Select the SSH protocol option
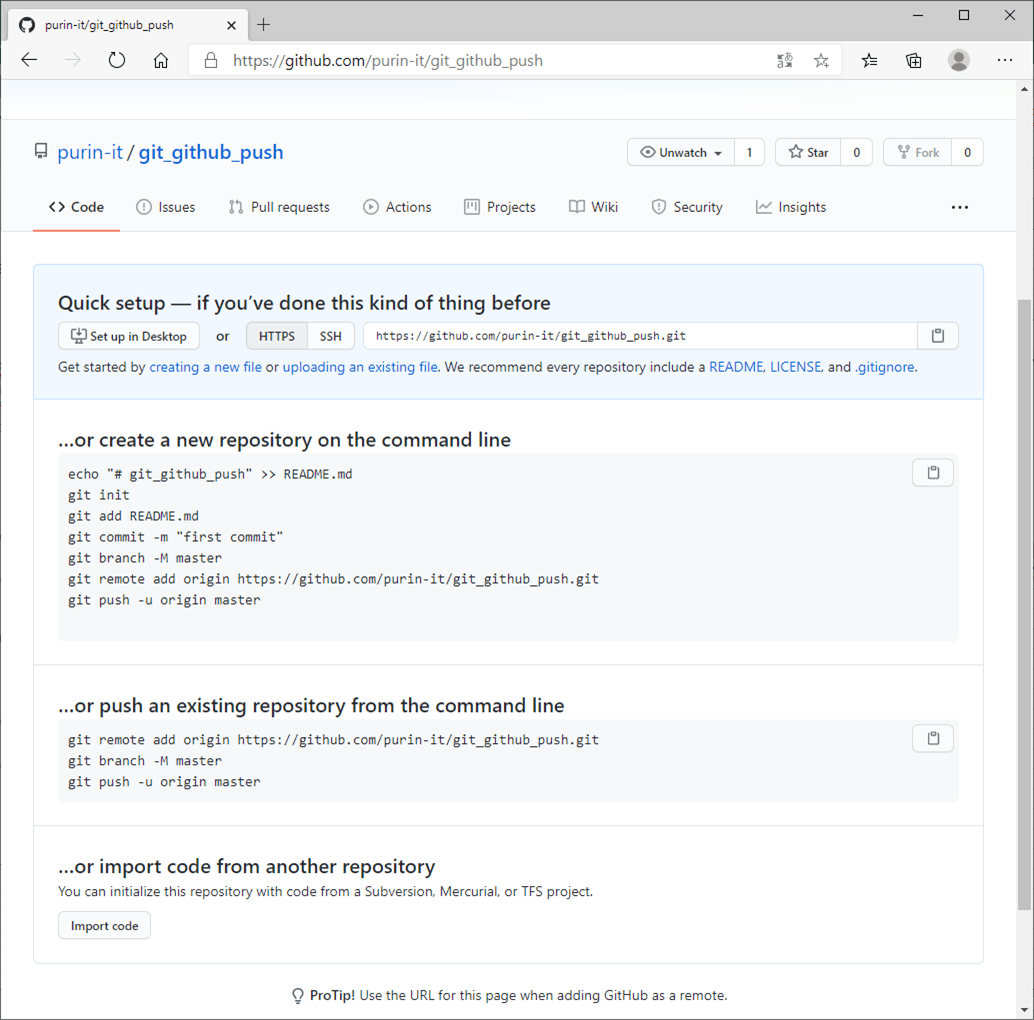The height and width of the screenshot is (1020, 1034). [330, 336]
